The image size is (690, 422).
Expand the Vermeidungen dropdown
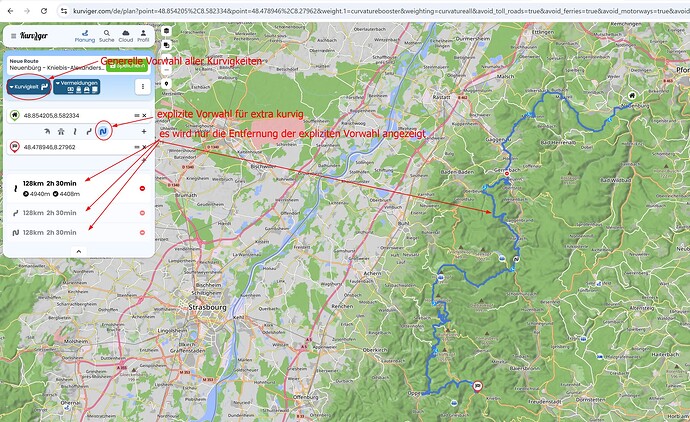[77, 87]
